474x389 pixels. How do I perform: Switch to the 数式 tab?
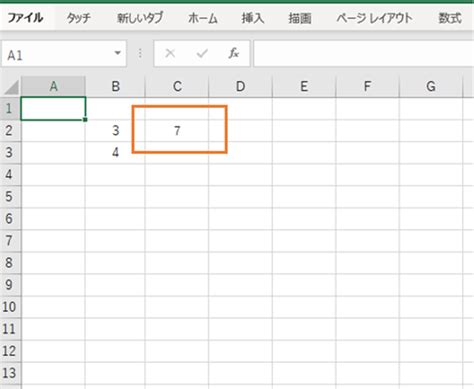tap(450, 18)
